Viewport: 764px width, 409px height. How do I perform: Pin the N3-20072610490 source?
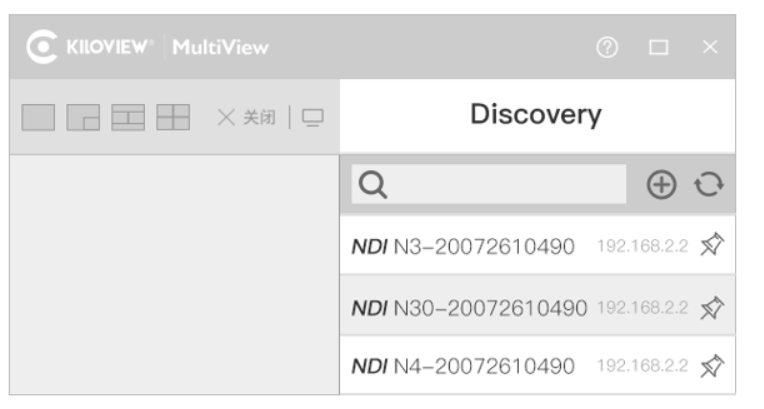point(712,245)
